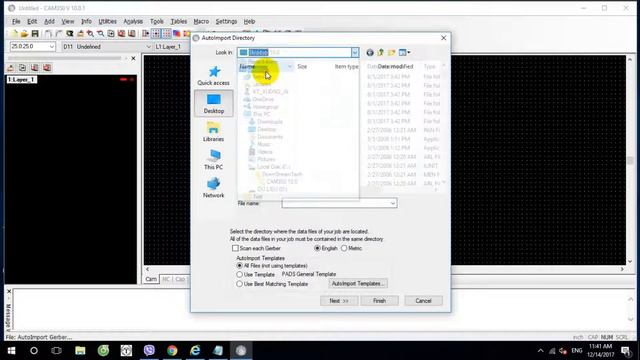
Task: Open the taskbar clock showing 11:41 AM
Action: (601, 351)
